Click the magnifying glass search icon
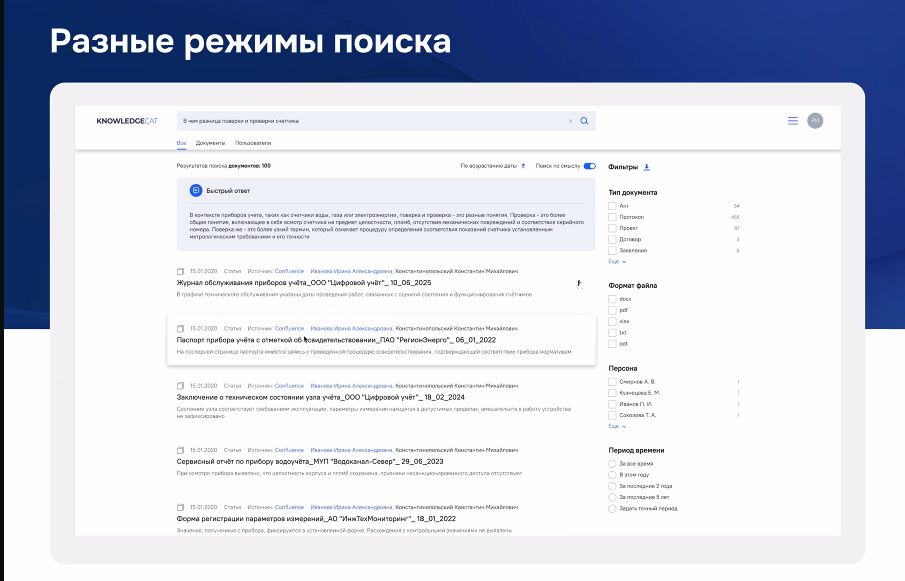905x581 pixels. pos(585,121)
